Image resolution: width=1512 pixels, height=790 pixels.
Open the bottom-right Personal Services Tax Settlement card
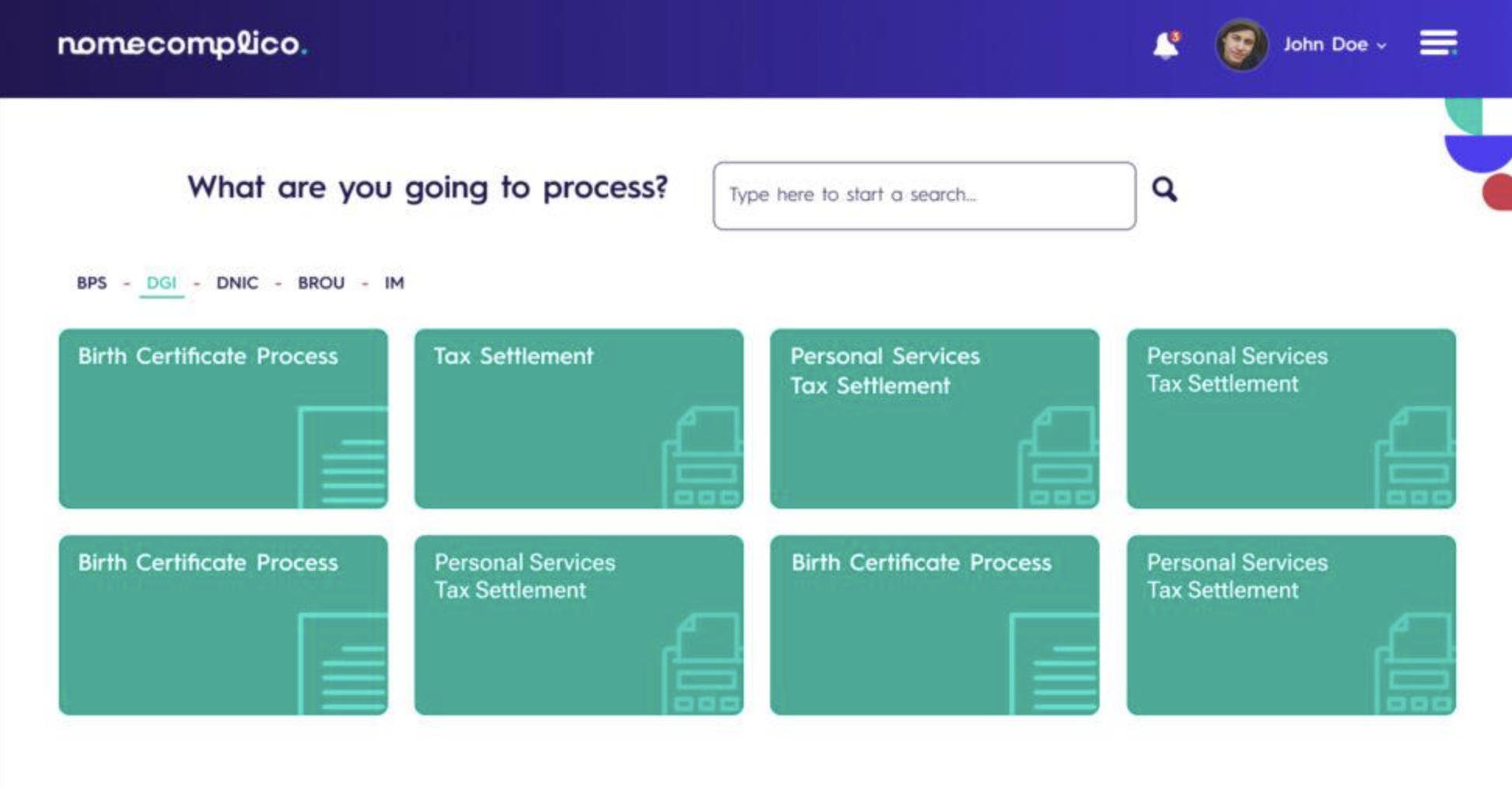1290,624
